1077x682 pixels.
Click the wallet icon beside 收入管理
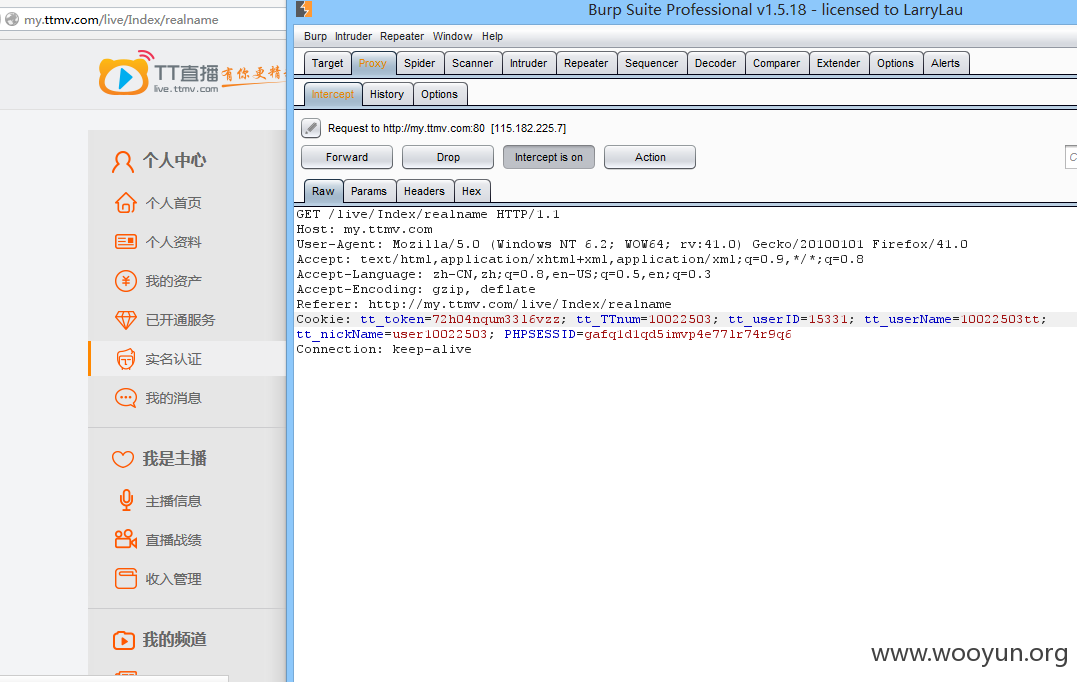[x=126, y=578]
